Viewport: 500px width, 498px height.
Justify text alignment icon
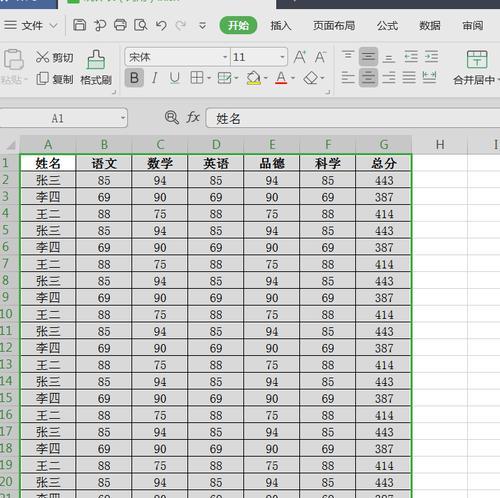tap(409, 78)
